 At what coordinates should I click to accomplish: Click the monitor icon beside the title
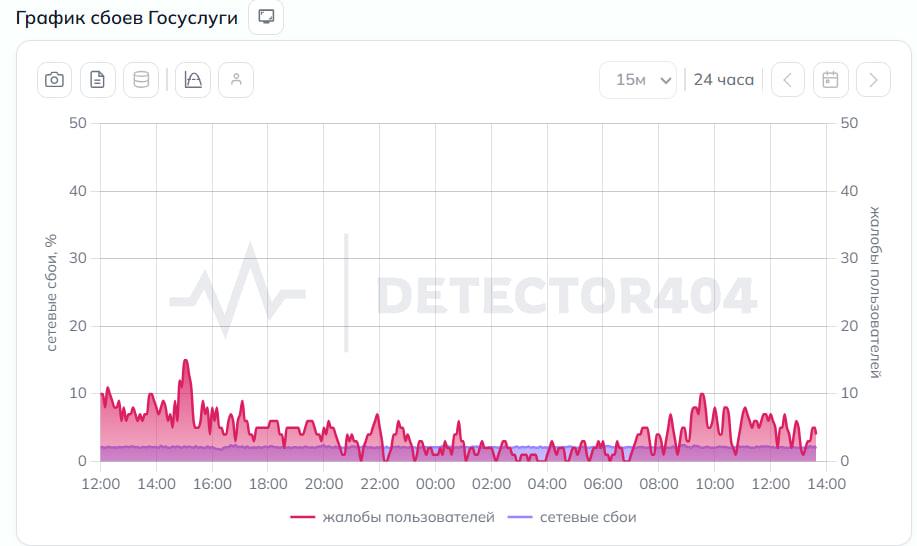pos(266,17)
